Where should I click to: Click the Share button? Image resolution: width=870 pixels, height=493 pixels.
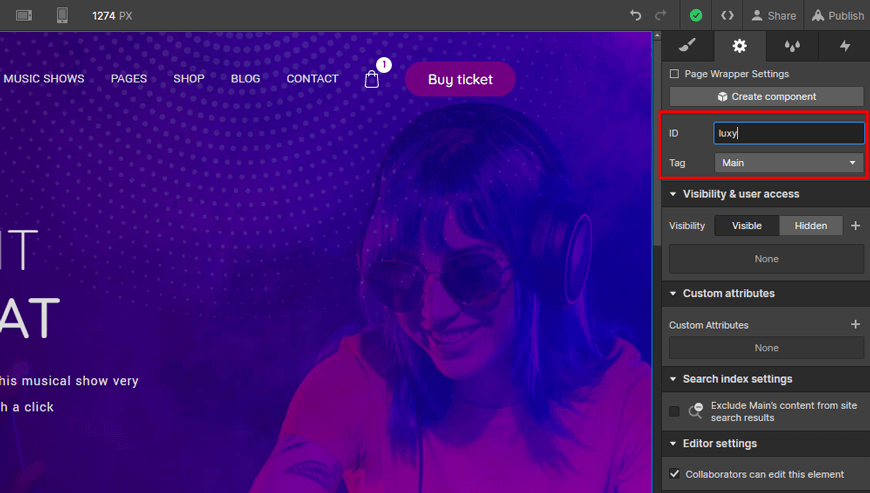tap(774, 16)
